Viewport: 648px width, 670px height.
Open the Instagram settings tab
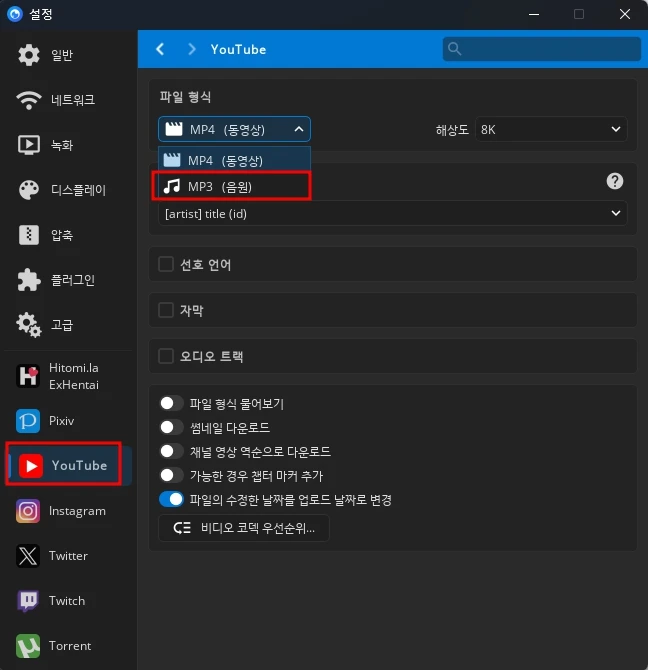click(68, 511)
